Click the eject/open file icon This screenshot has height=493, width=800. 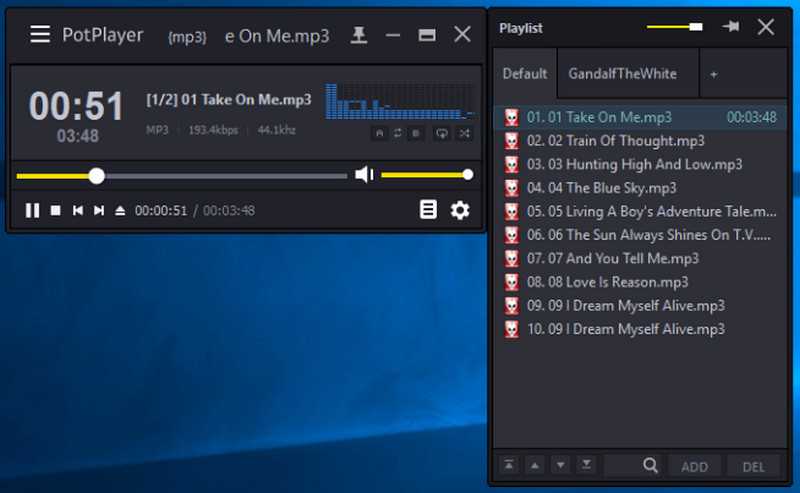(x=120, y=210)
